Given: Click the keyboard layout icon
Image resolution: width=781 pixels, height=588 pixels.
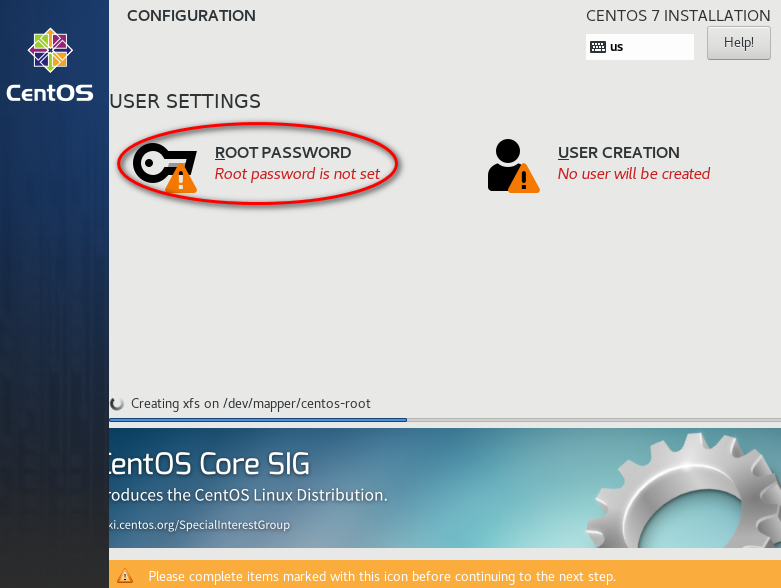Looking at the screenshot, I should (598, 47).
